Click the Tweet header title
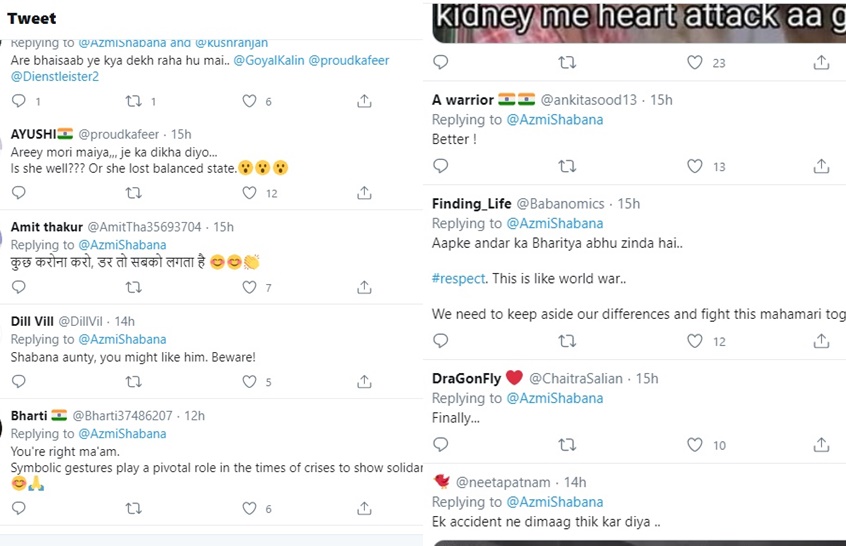This screenshot has height=546, width=846. pos(31,19)
